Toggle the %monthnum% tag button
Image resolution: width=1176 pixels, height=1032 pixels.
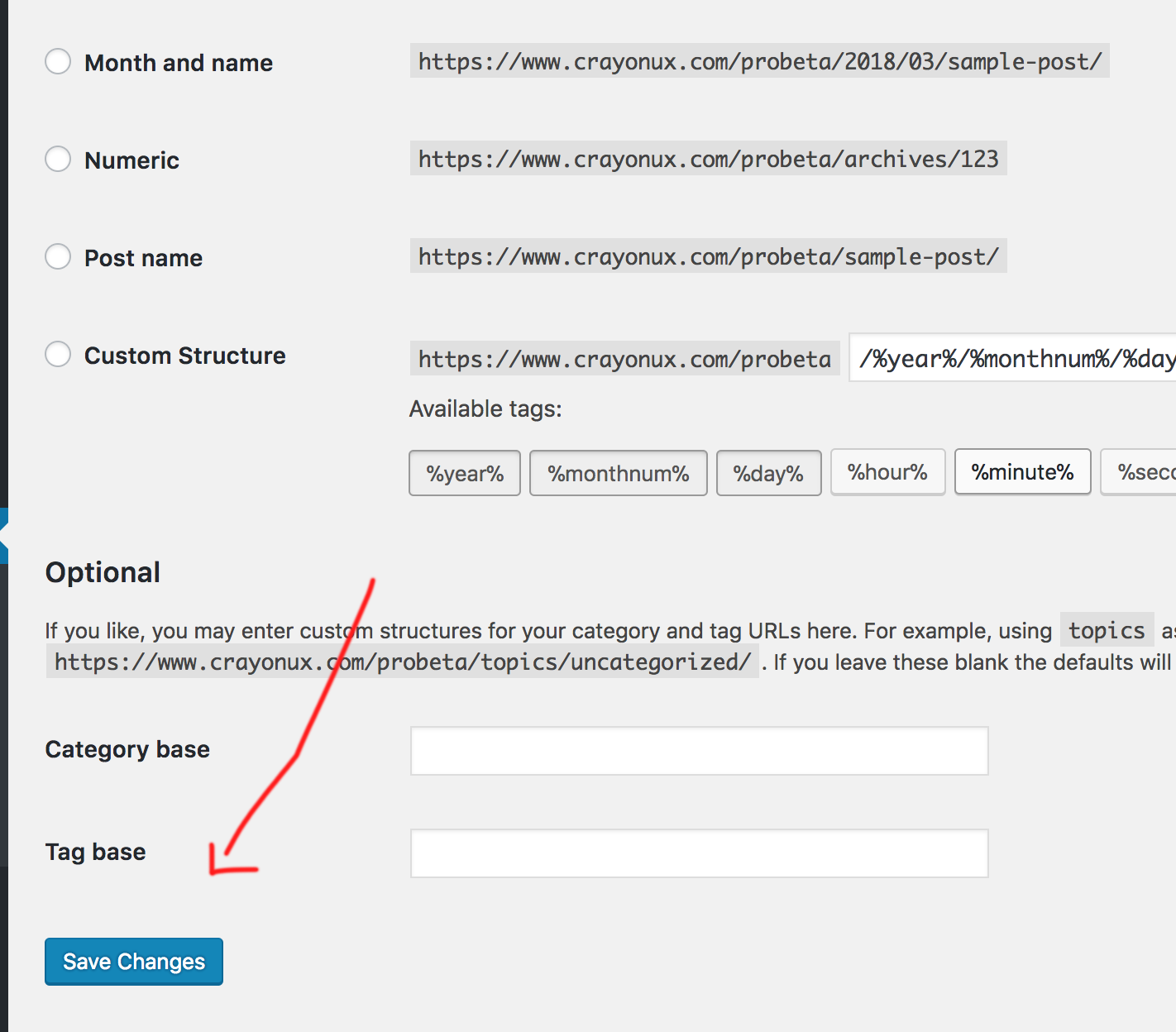(x=619, y=473)
